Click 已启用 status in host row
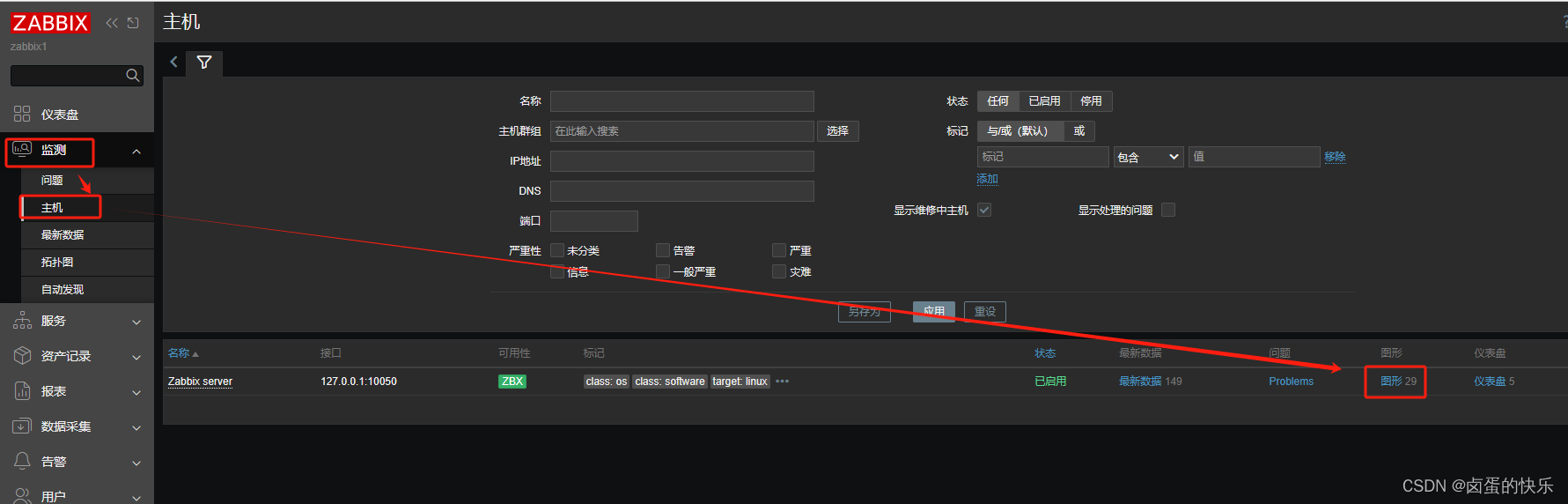Viewport: 1568px width, 504px height. click(1050, 382)
